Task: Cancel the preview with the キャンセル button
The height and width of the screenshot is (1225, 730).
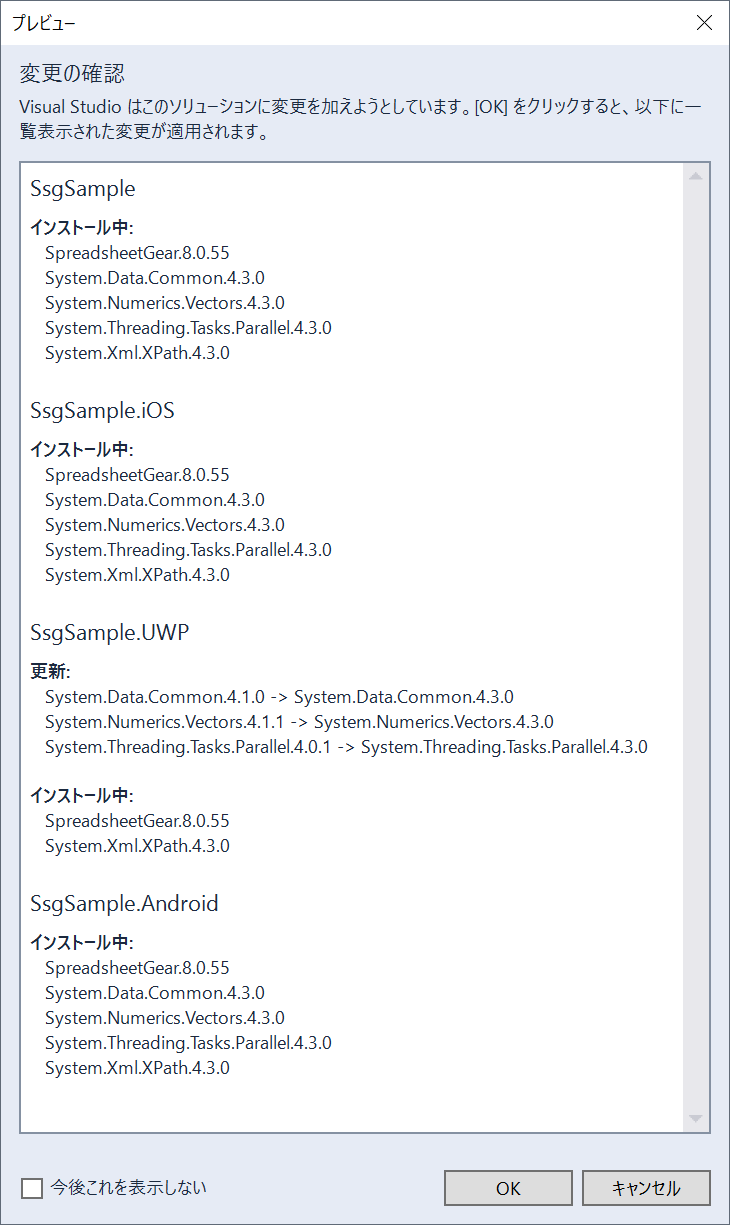Action: 646,1188
